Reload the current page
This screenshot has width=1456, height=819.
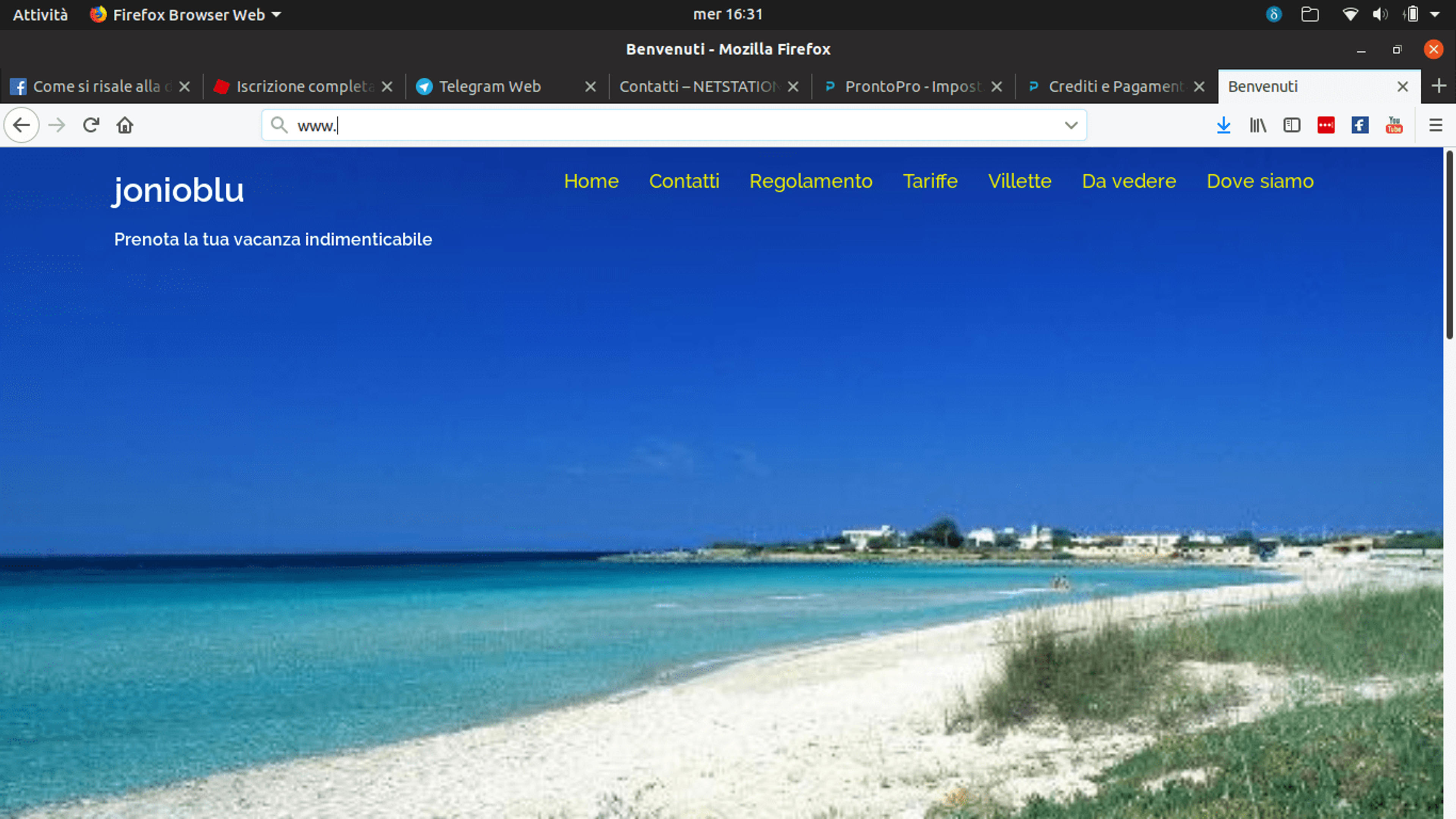tap(91, 125)
